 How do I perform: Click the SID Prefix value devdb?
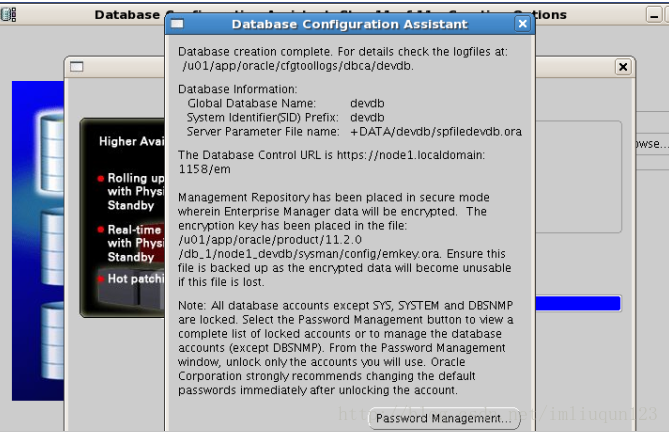pyautogui.click(x=367, y=117)
